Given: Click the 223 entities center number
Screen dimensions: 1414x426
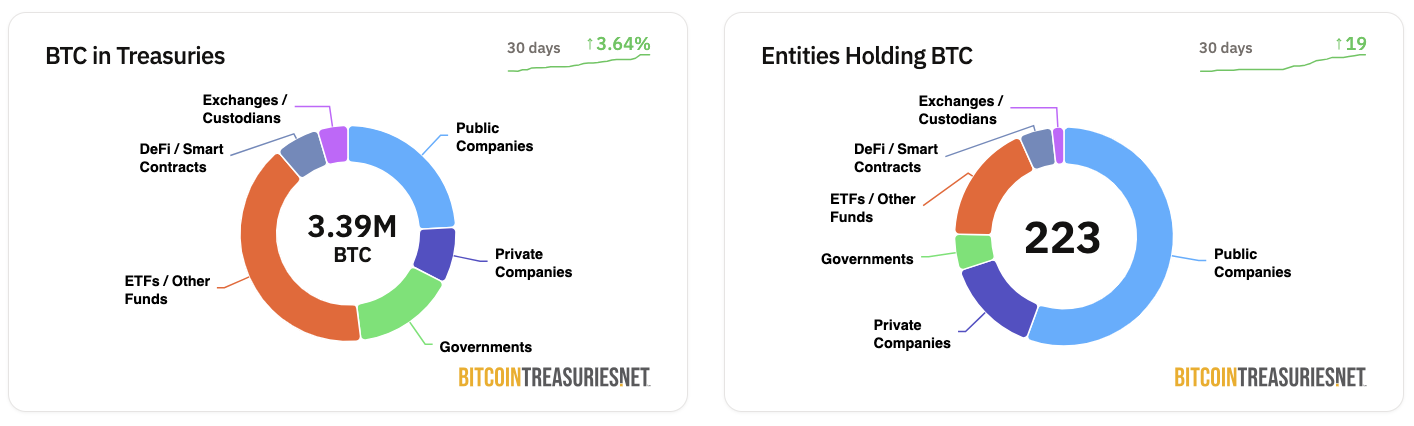Looking at the screenshot, I should tap(1063, 238).
